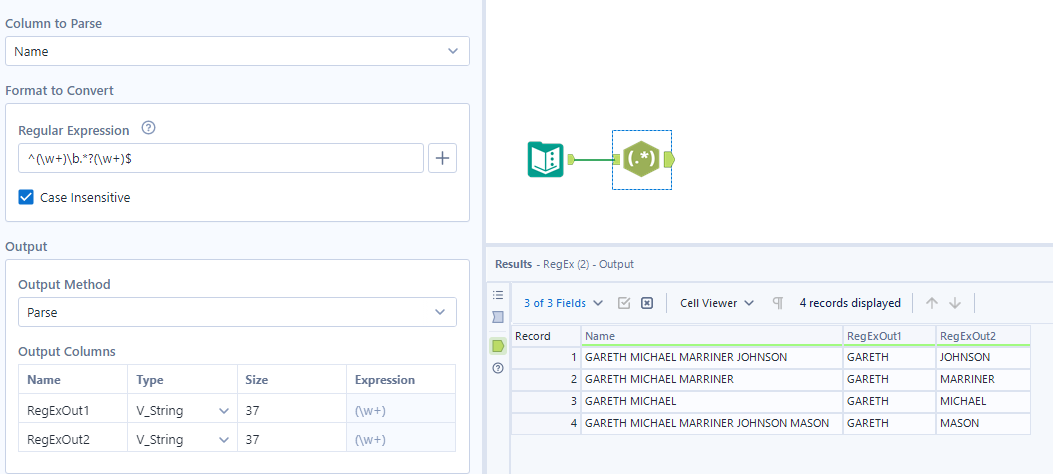
Task: Expand the Output Method dropdown
Action: click(237, 312)
